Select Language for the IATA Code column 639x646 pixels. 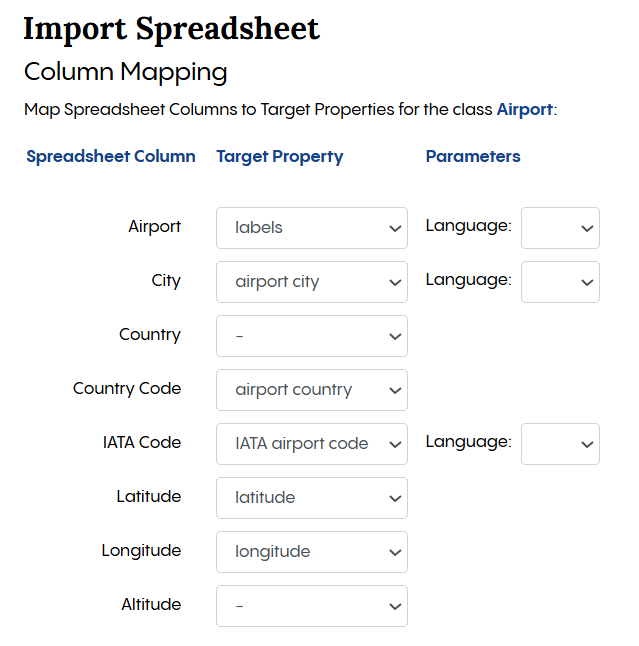560,444
